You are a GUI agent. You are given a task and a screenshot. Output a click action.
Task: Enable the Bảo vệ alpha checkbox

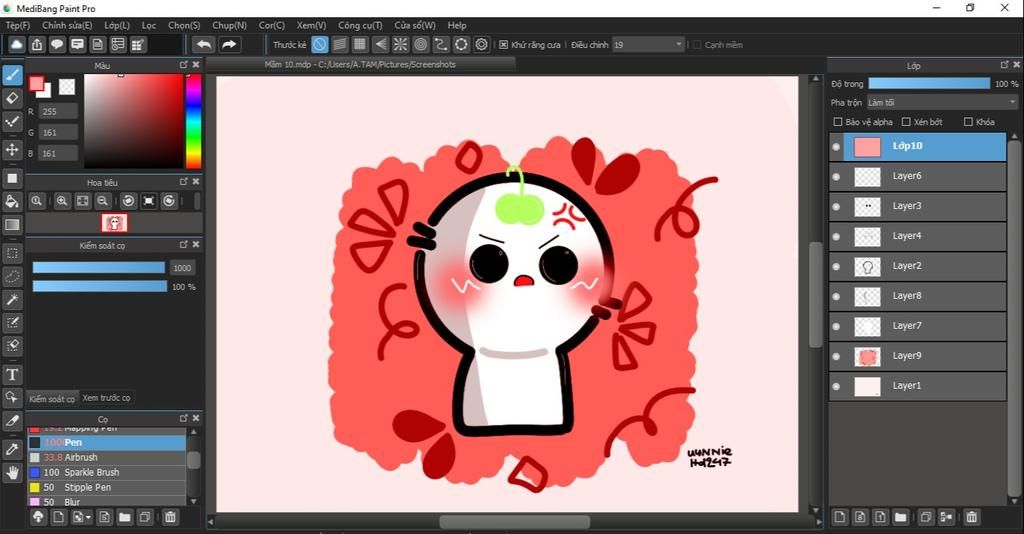tap(838, 122)
